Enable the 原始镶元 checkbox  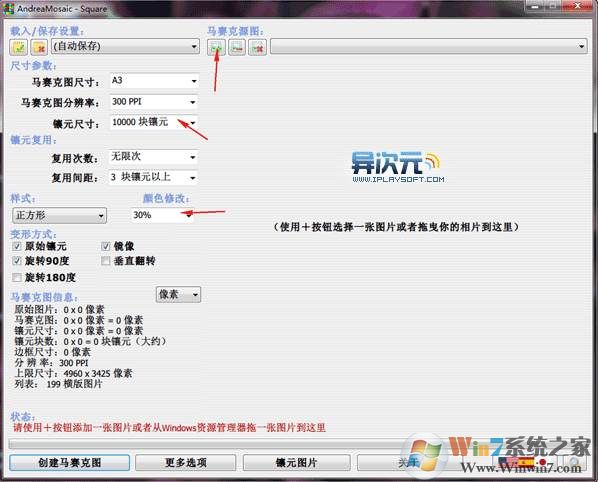pyautogui.click(x=16, y=246)
